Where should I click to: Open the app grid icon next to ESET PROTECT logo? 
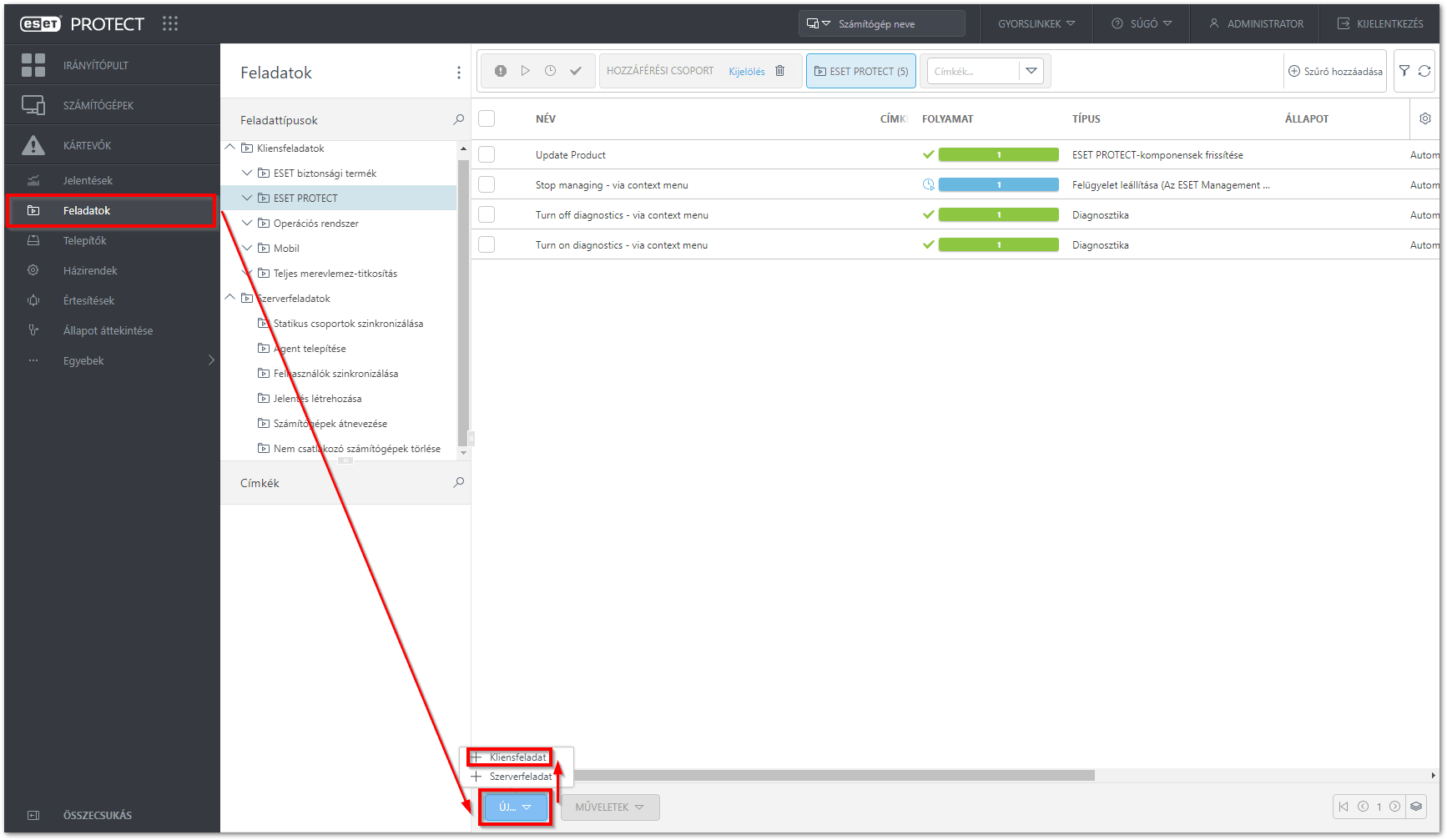pyautogui.click(x=170, y=23)
